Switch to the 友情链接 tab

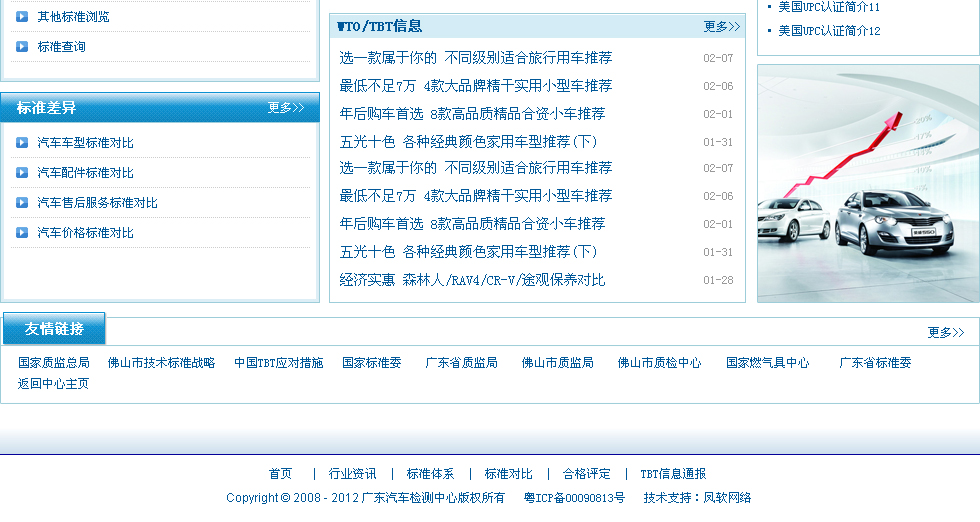[54, 329]
